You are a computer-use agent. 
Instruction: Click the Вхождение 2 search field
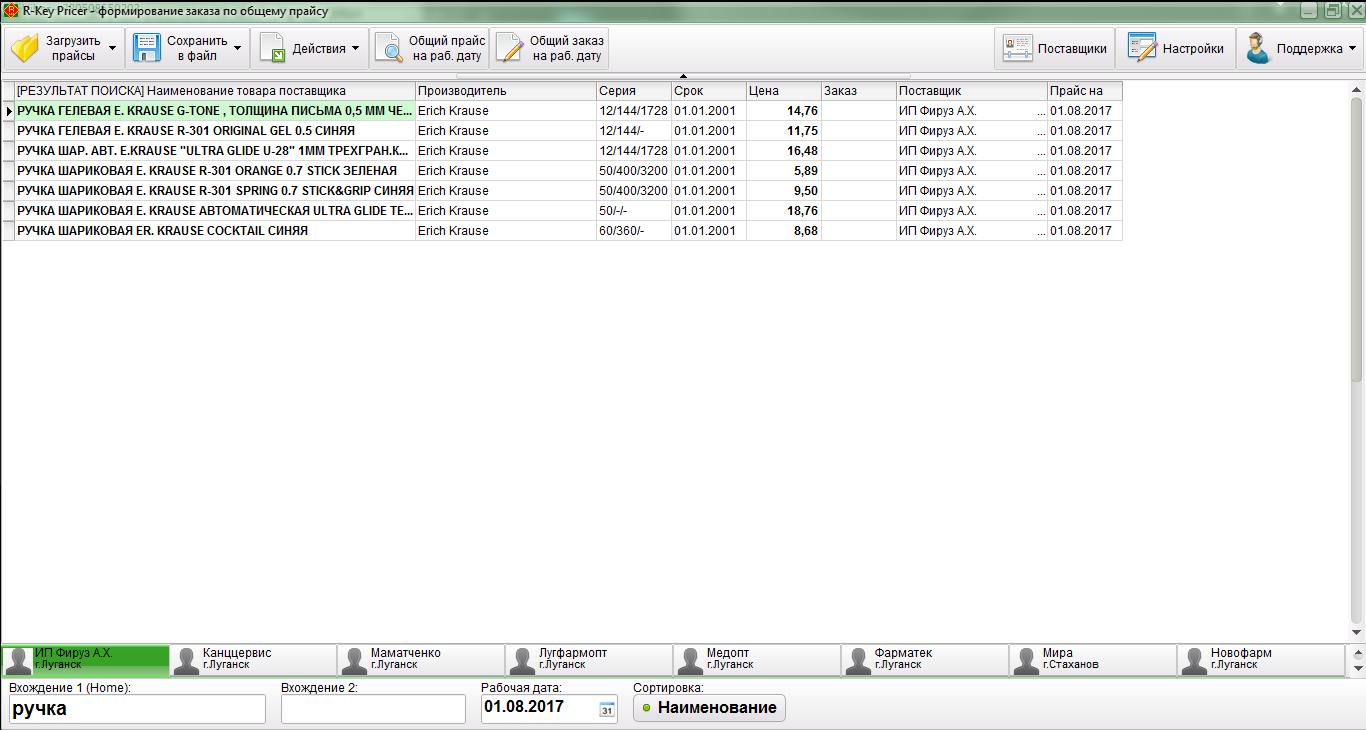(373, 709)
